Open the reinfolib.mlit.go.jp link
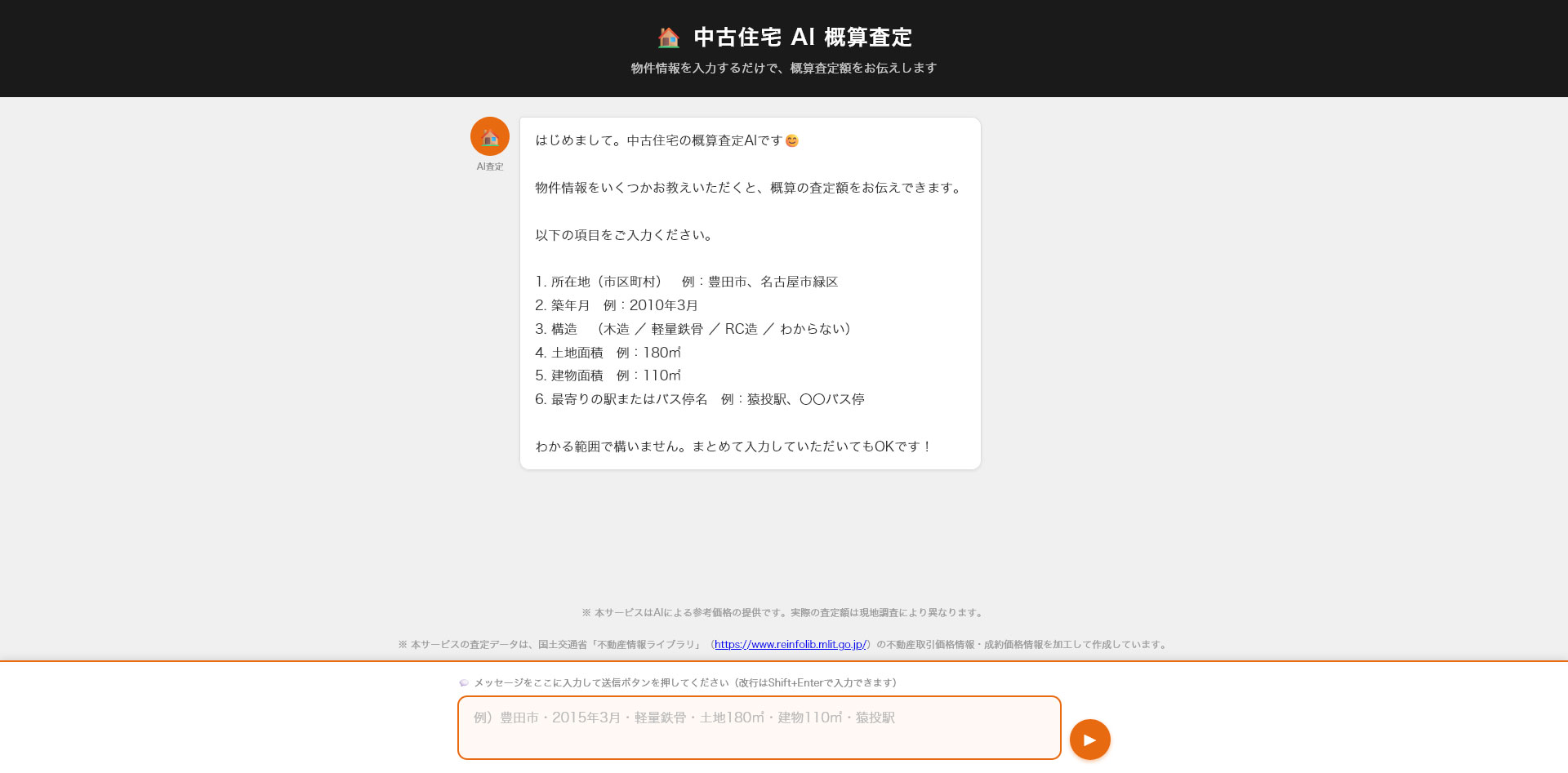 click(791, 644)
